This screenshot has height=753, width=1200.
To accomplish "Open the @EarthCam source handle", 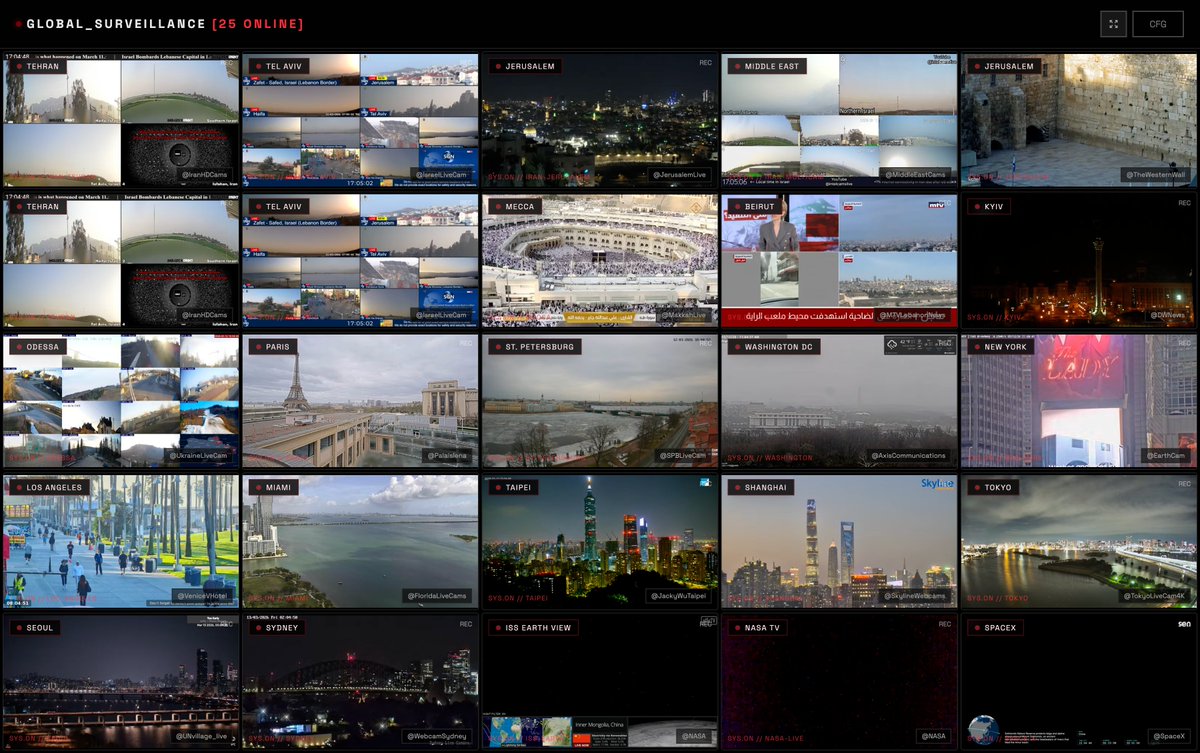I will [1166, 455].
